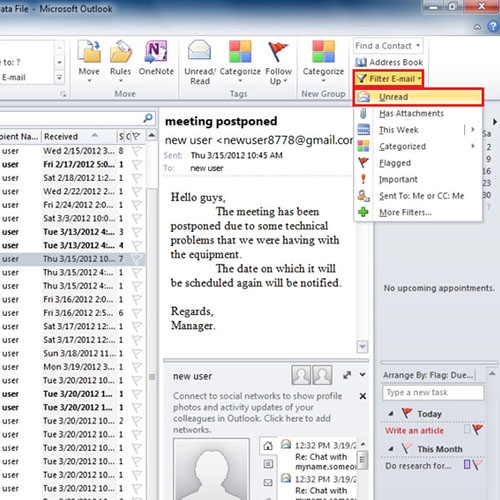The image size is (500, 500).
Task: Toggle the flag on the Do research for task
Action: [x=478, y=464]
